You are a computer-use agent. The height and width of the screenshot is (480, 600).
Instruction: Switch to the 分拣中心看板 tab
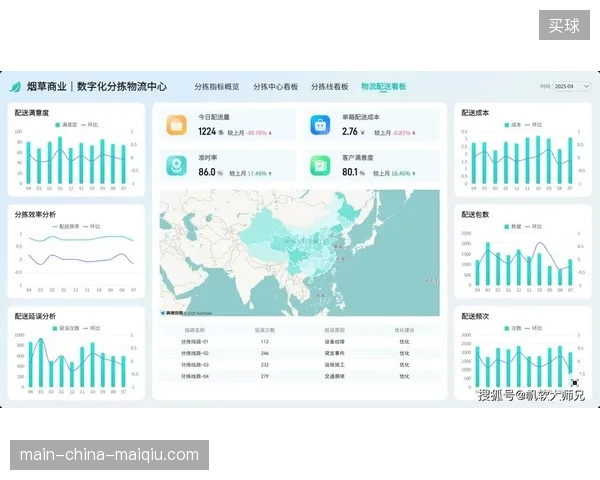pos(276,87)
